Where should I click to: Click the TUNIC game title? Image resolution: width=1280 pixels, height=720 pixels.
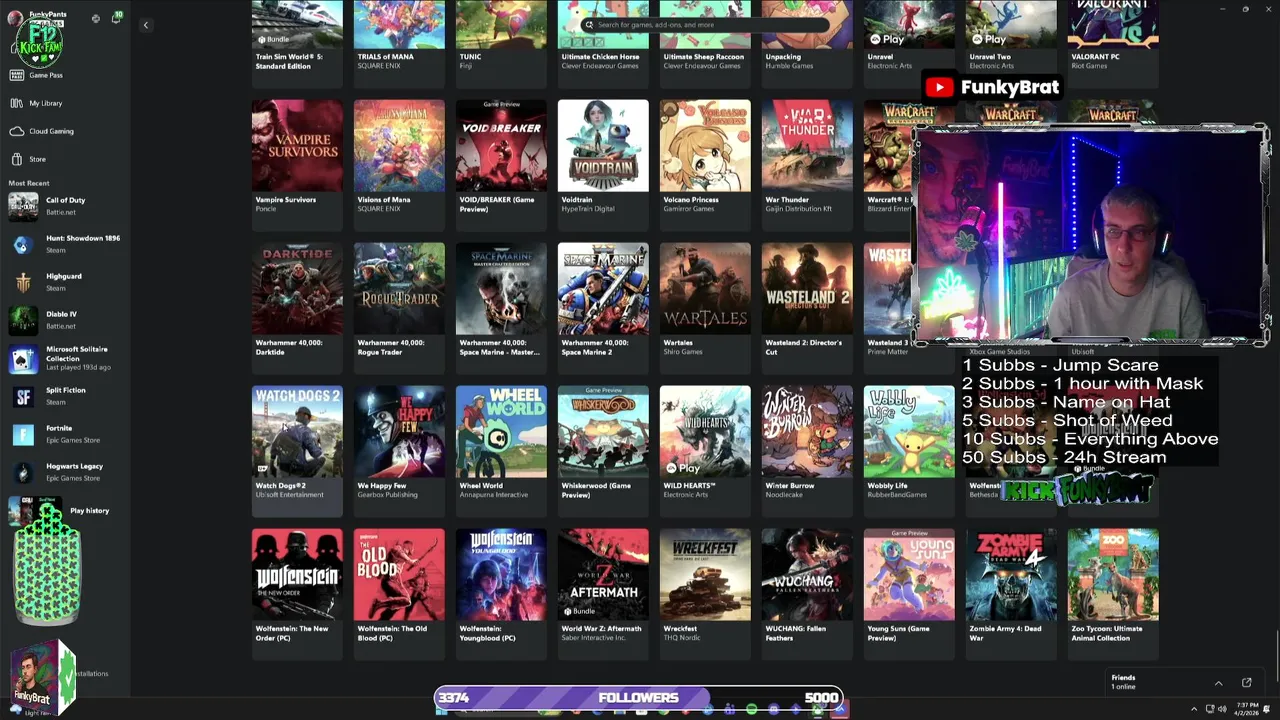pyautogui.click(x=470, y=57)
